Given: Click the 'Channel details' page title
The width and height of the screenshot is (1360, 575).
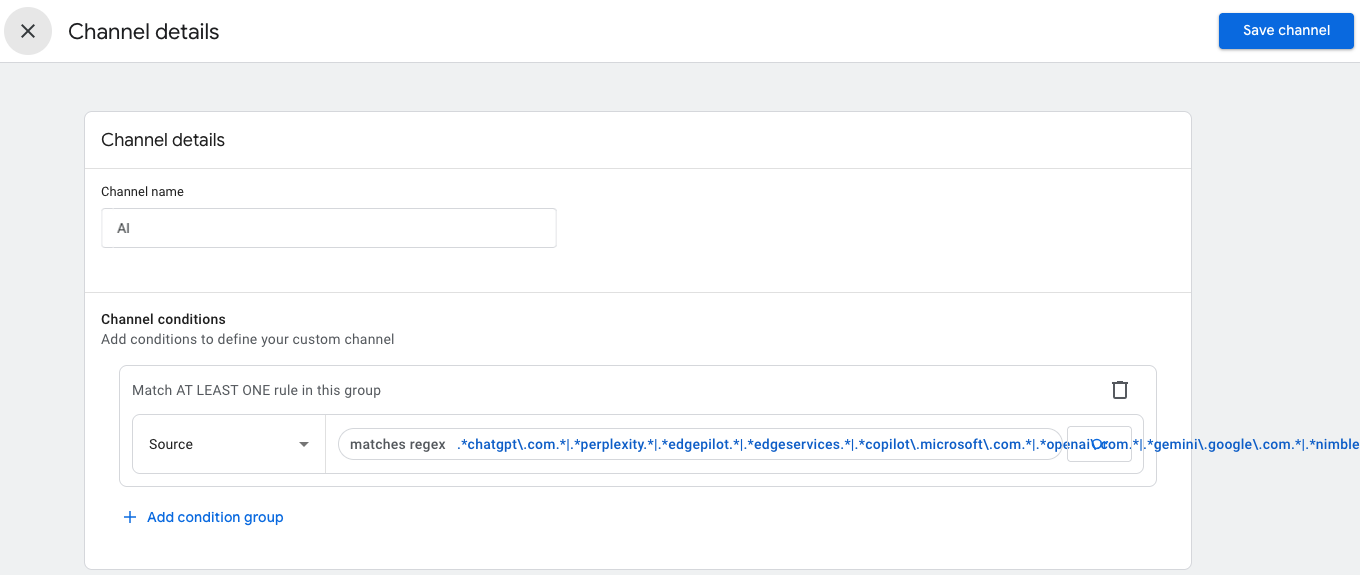Looking at the screenshot, I should coord(143,31).
